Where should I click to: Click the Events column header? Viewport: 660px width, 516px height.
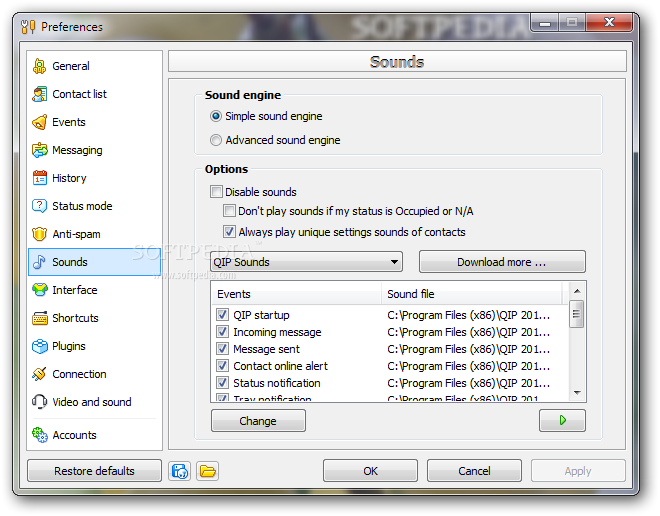[297, 294]
